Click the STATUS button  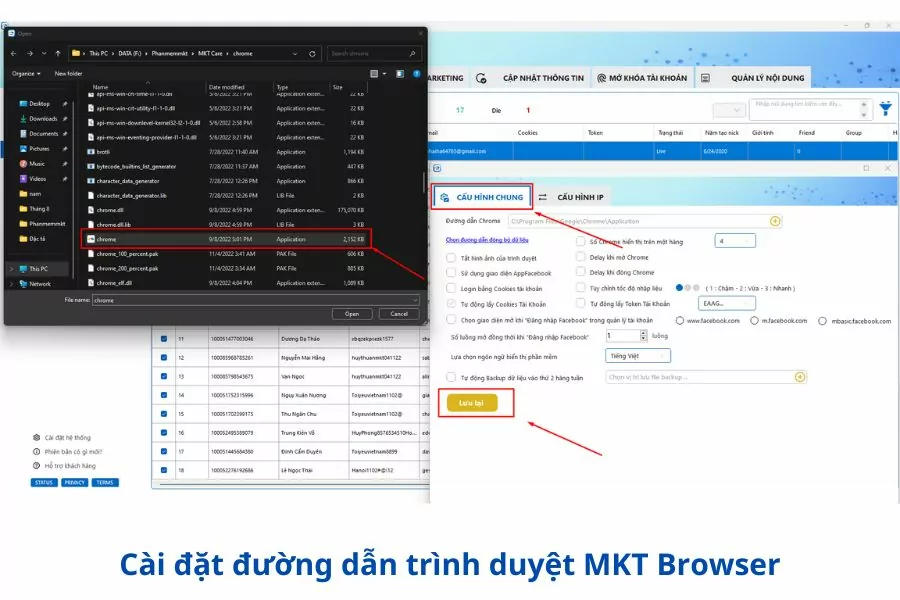[44, 482]
